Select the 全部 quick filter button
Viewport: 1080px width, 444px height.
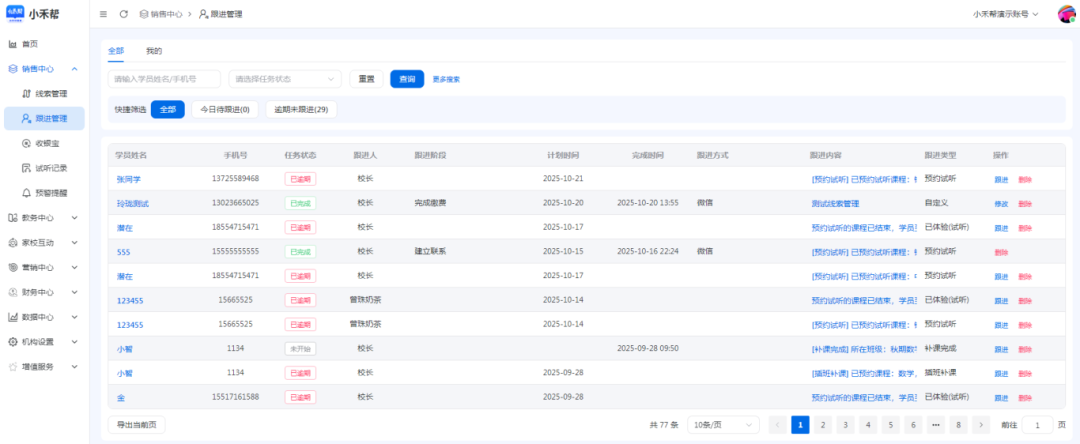(x=167, y=109)
